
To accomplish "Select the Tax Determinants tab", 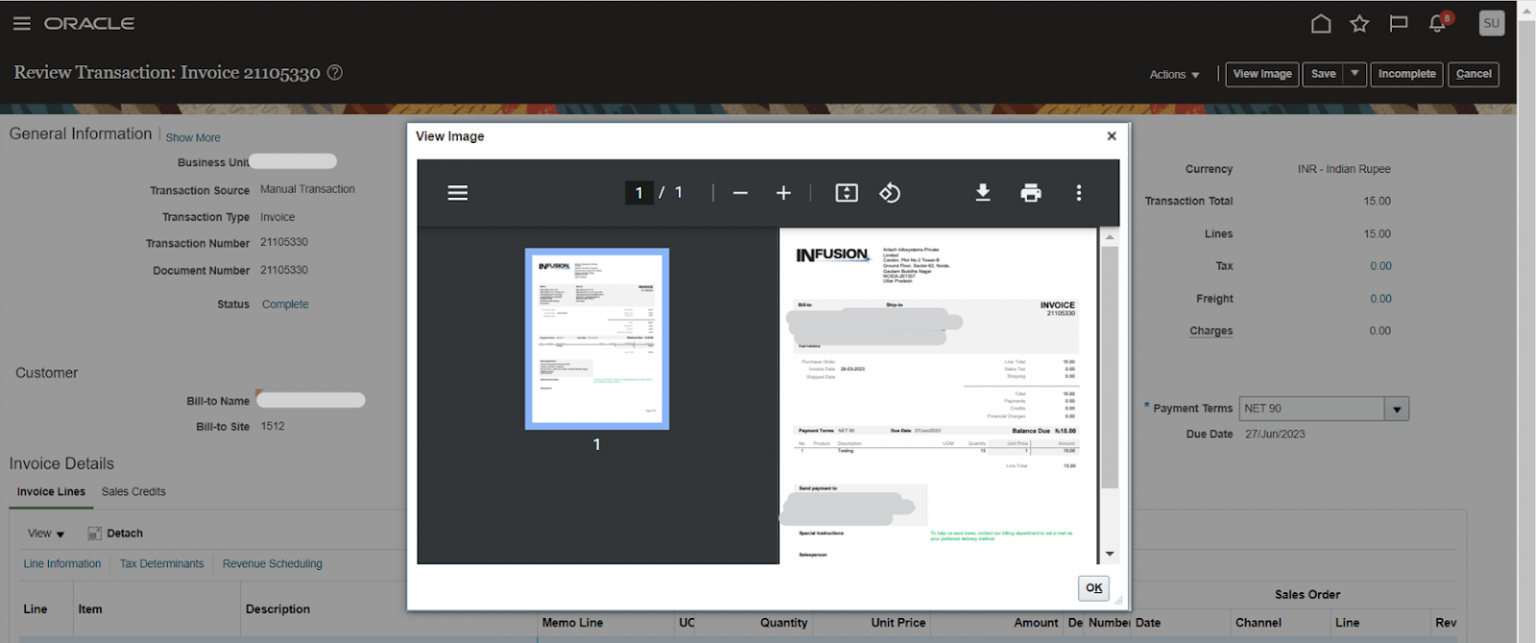I will [x=161, y=563].
